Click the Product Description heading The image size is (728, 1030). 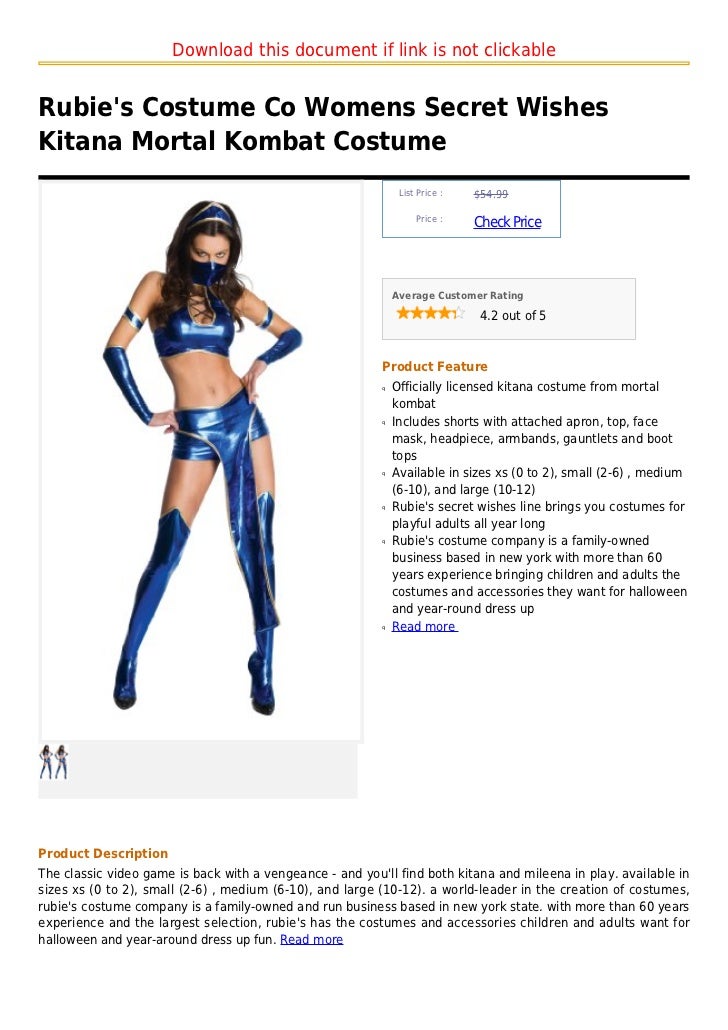coord(103,853)
